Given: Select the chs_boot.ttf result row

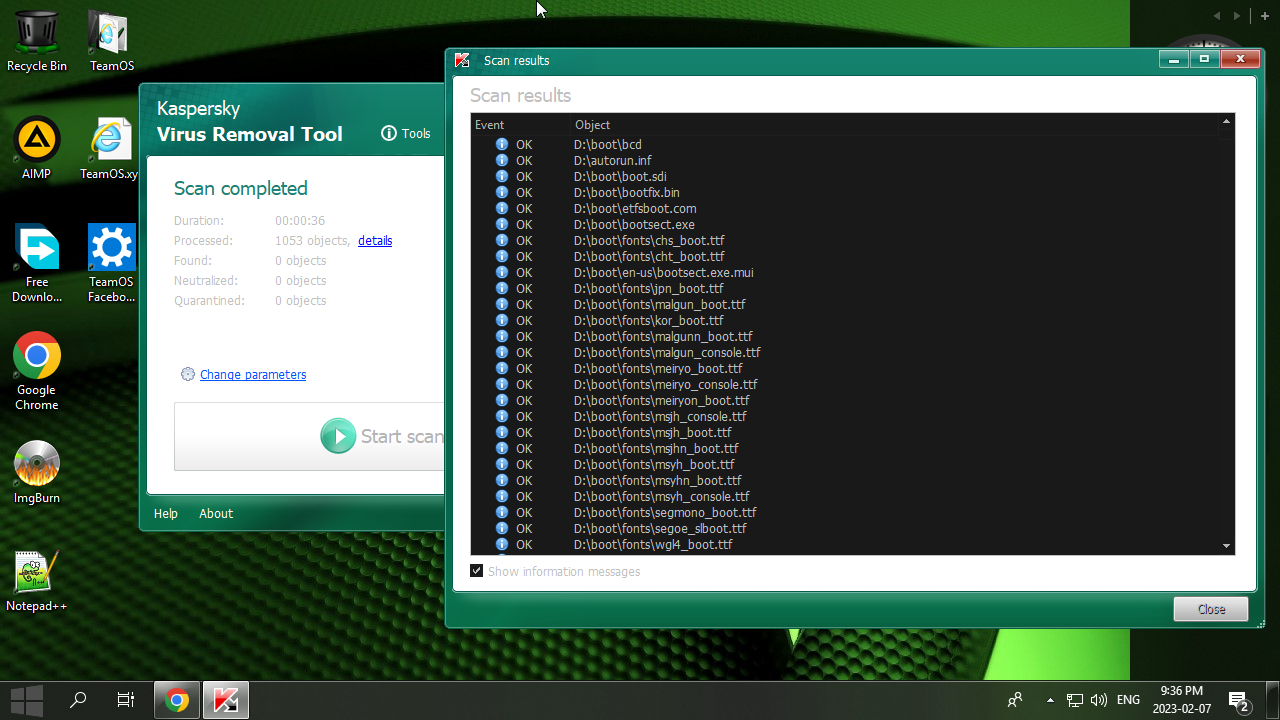Looking at the screenshot, I should tap(846, 240).
